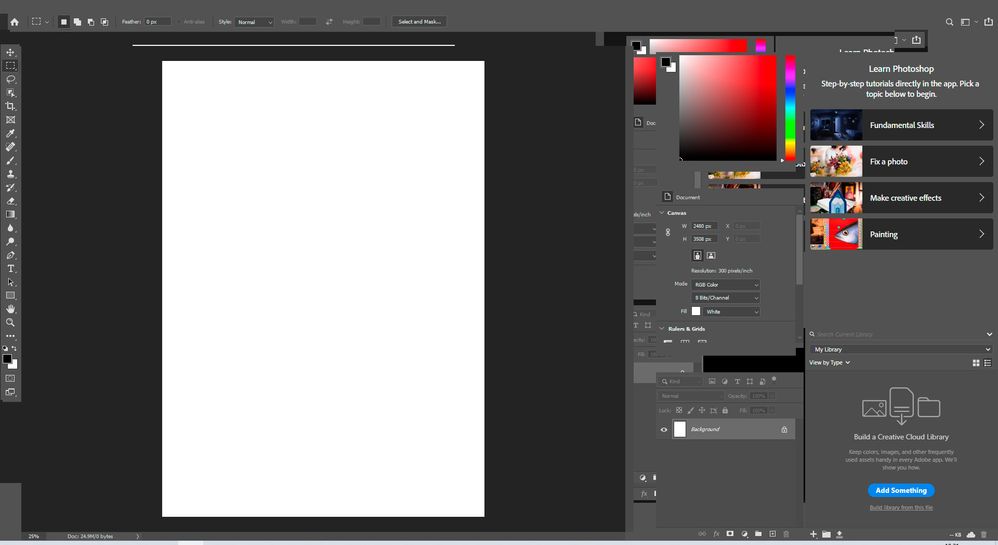The width and height of the screenshot is (998, 545).
Task: Select the Brush tool
Action: [10, 160]
